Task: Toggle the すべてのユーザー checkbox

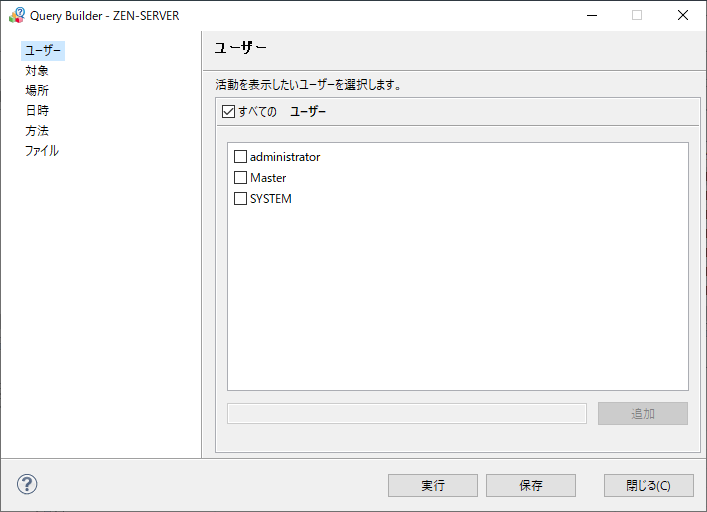Action: 228,112
